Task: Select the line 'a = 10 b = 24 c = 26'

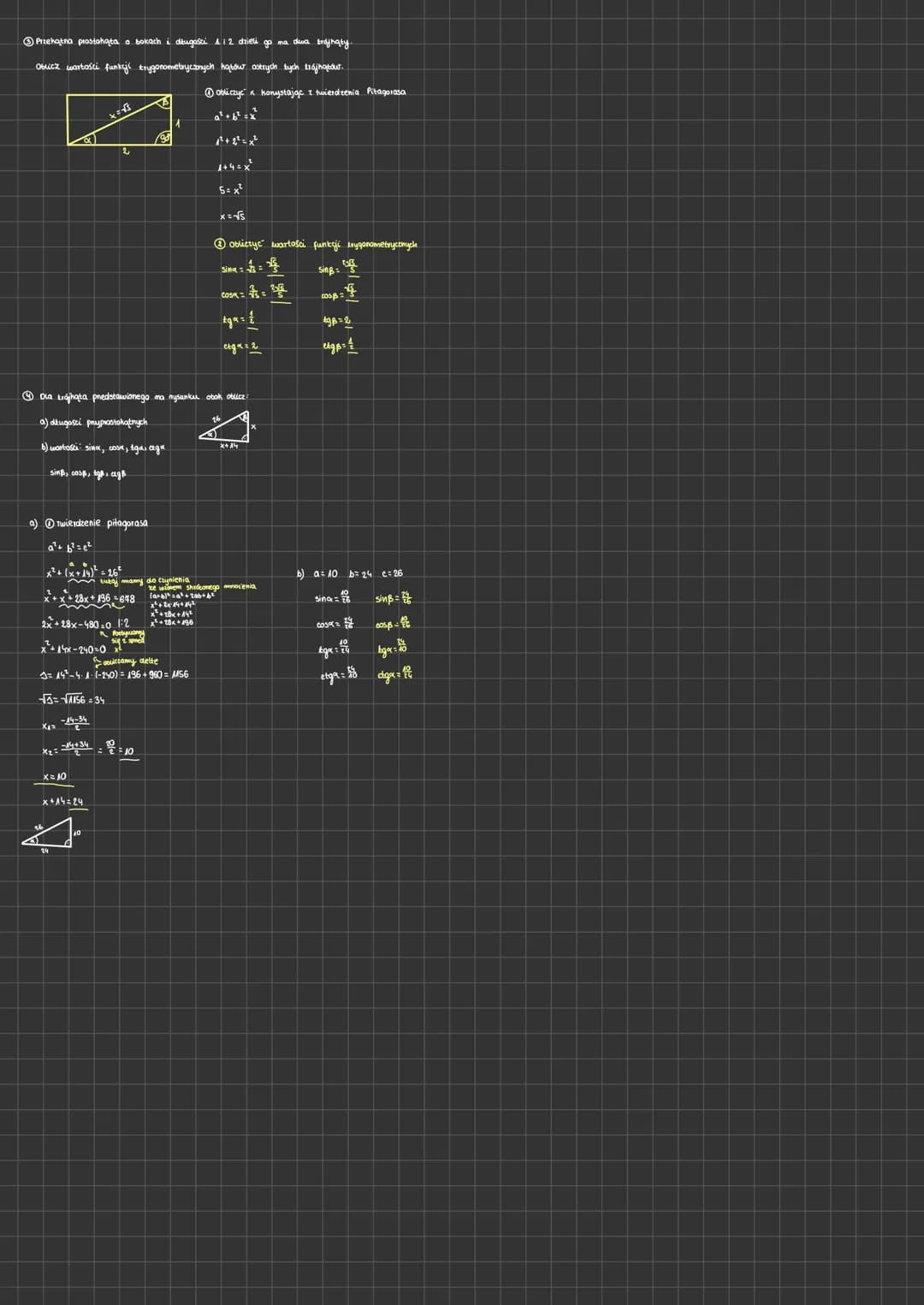Action: pos(358,573)
